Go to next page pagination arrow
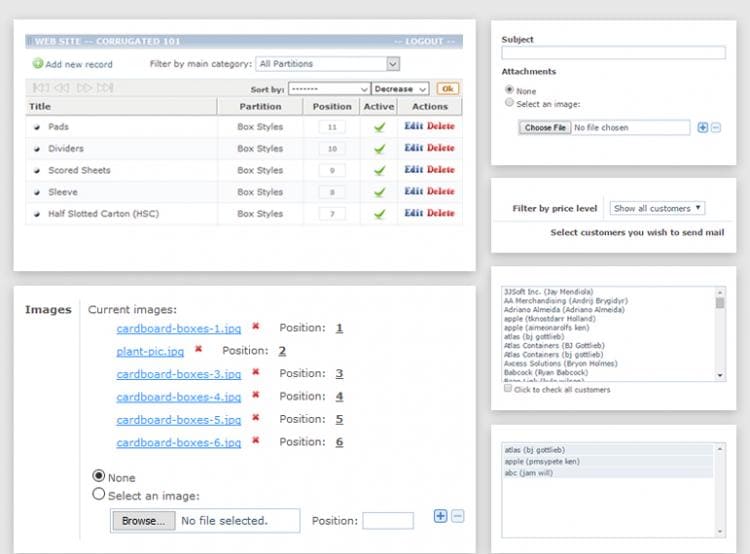Image resolution: width=750 pixels, height=554 pixels. click(84, 88)
